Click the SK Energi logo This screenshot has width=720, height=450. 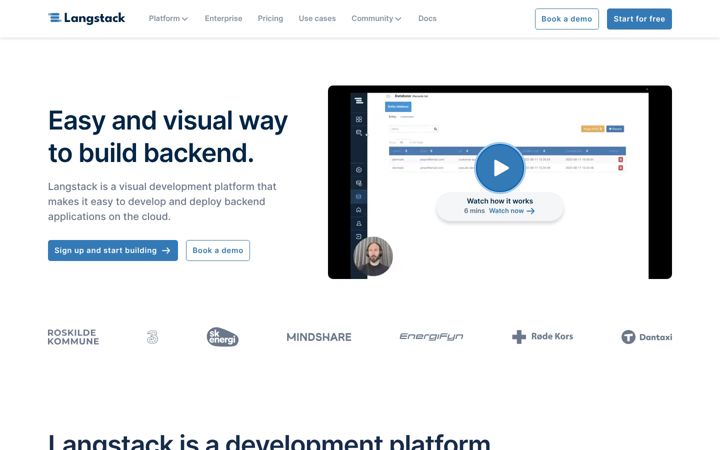(x=222, y=337)
